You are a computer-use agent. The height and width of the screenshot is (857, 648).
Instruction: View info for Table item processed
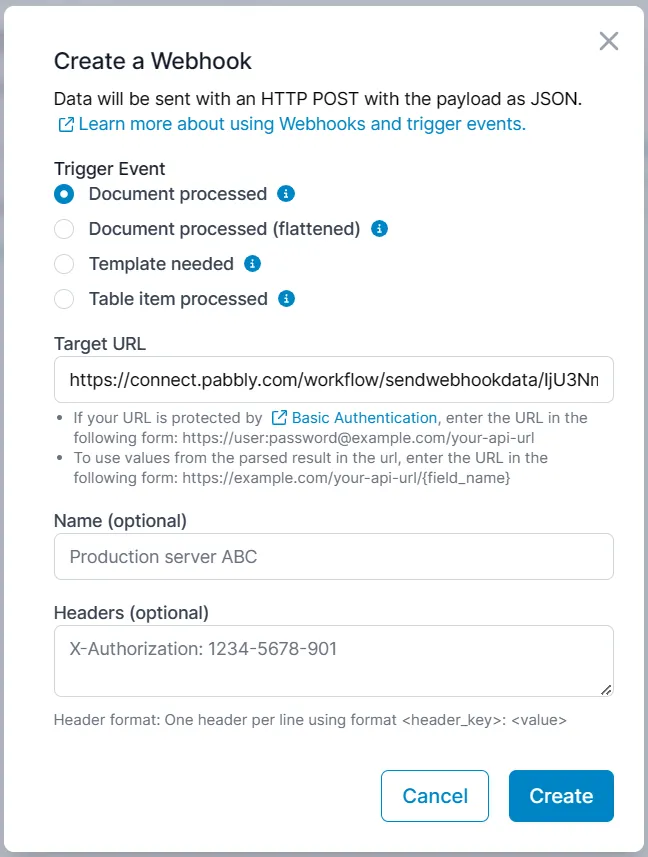(x=285, y=299)
